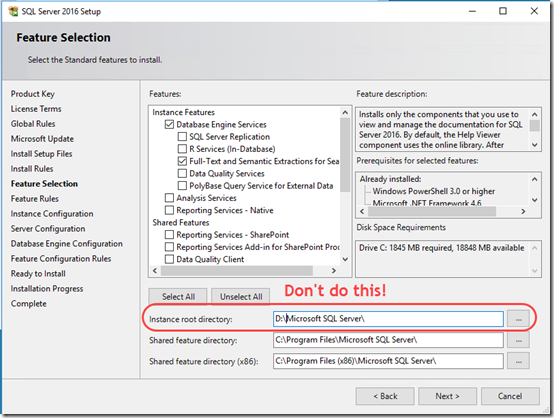Click features list left scroll arrow
554x418 pixels.
pyautogui.click(x=155, y=270)
